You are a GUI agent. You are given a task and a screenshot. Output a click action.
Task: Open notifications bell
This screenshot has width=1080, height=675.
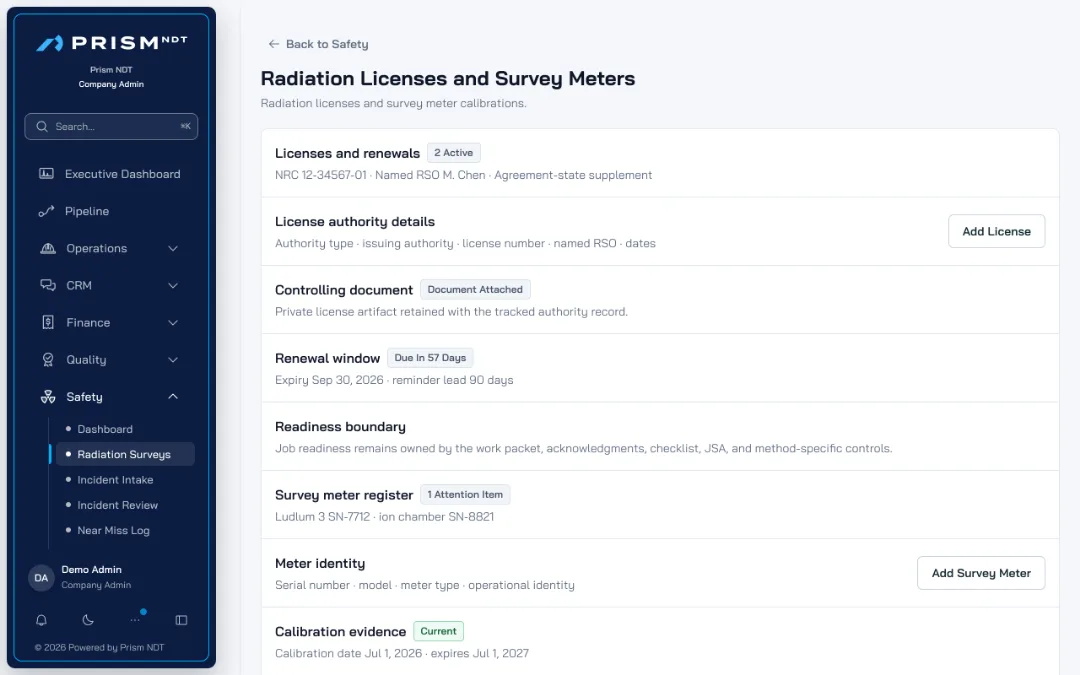point(41,620)
